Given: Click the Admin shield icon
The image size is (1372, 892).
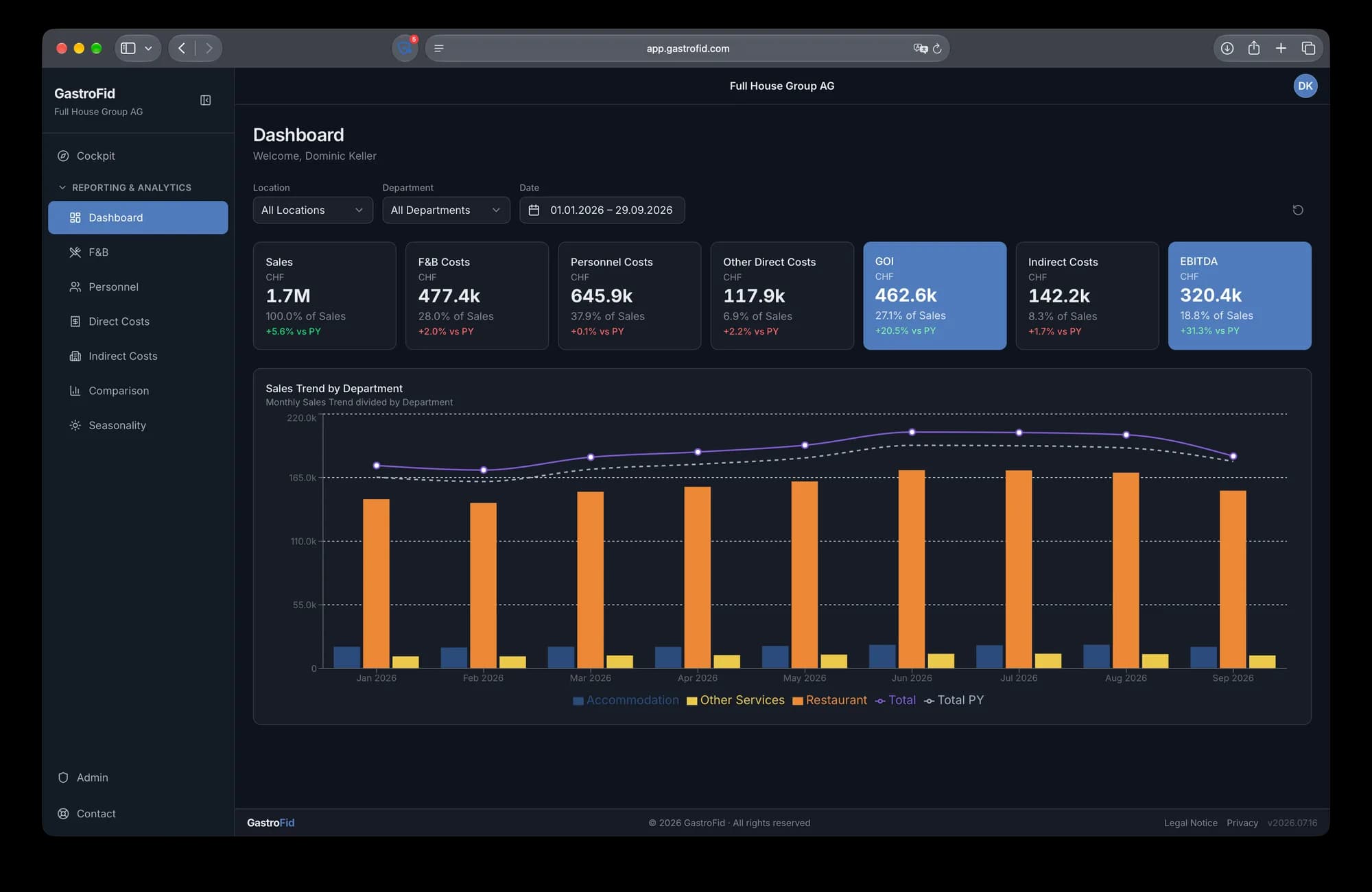Looking at the screenshot, I should (63, 778).
